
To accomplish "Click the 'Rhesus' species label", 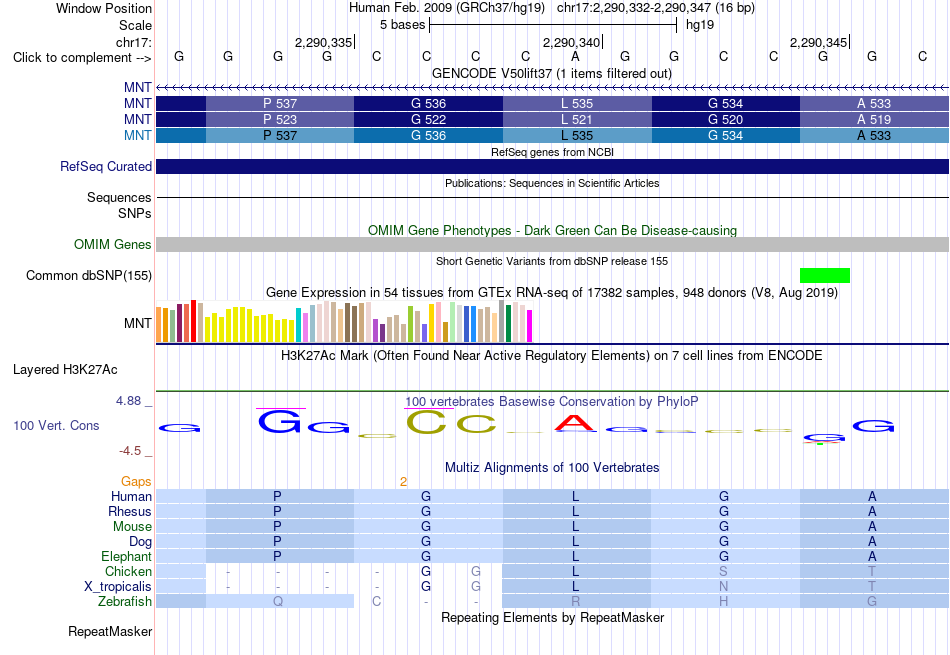I will coord(130,511).
